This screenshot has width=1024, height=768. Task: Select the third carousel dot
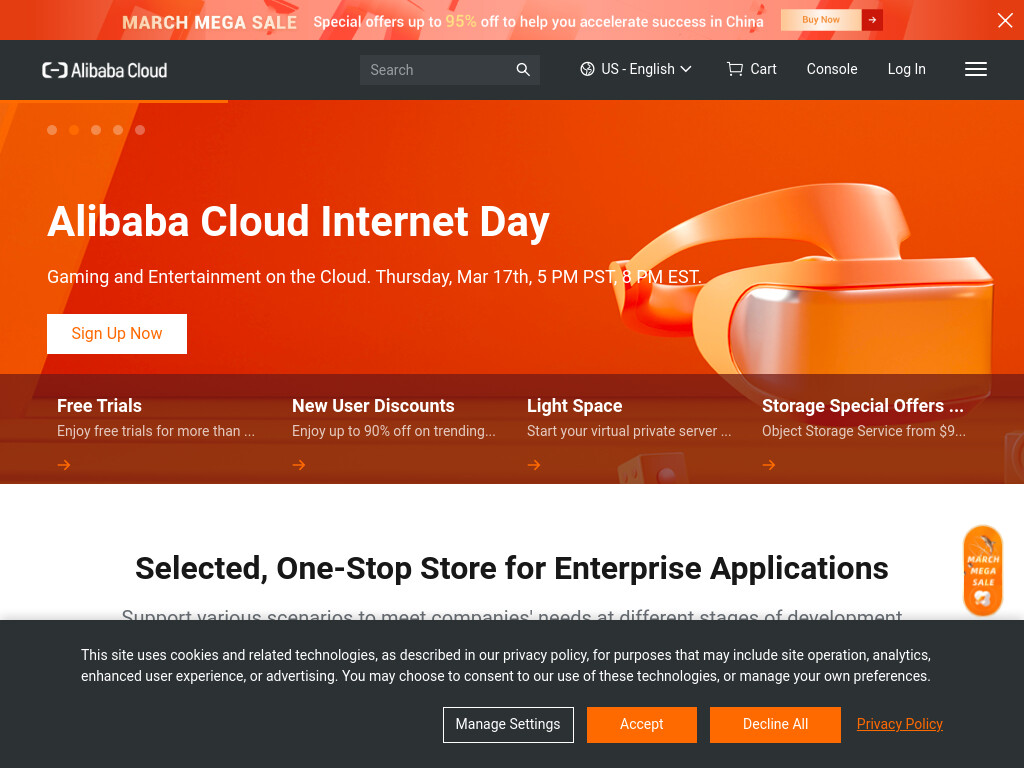[x=96, y=130]
